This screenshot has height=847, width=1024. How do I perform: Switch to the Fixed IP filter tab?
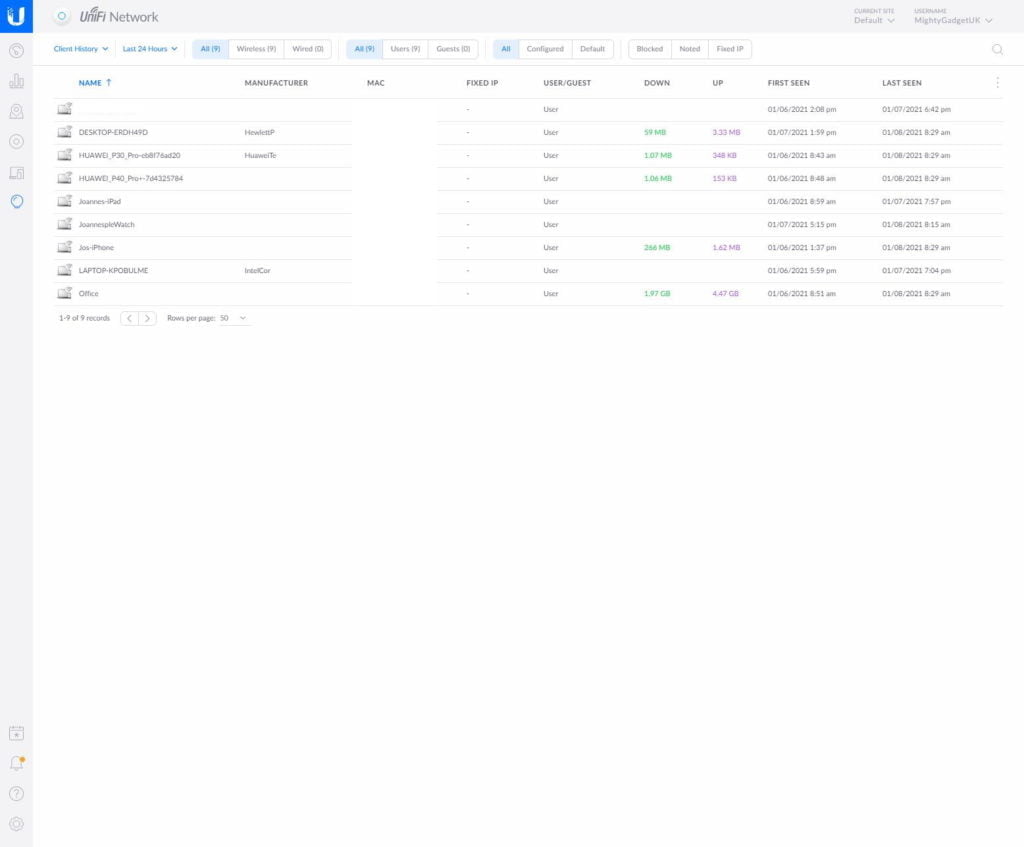pyautogui.click(x=729, y=49)
